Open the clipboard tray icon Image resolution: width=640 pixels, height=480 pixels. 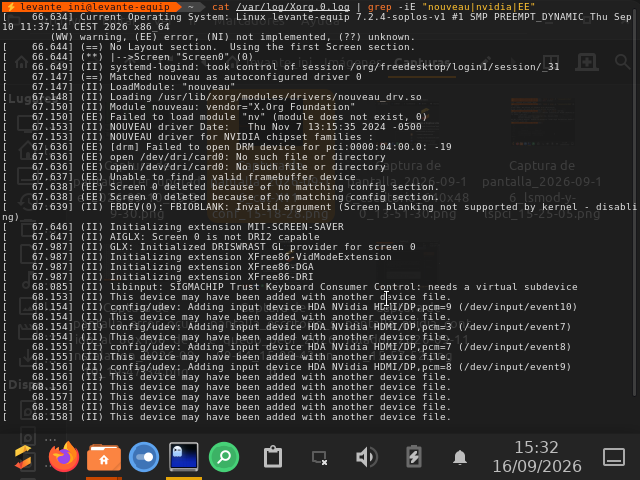click(273, 457)
